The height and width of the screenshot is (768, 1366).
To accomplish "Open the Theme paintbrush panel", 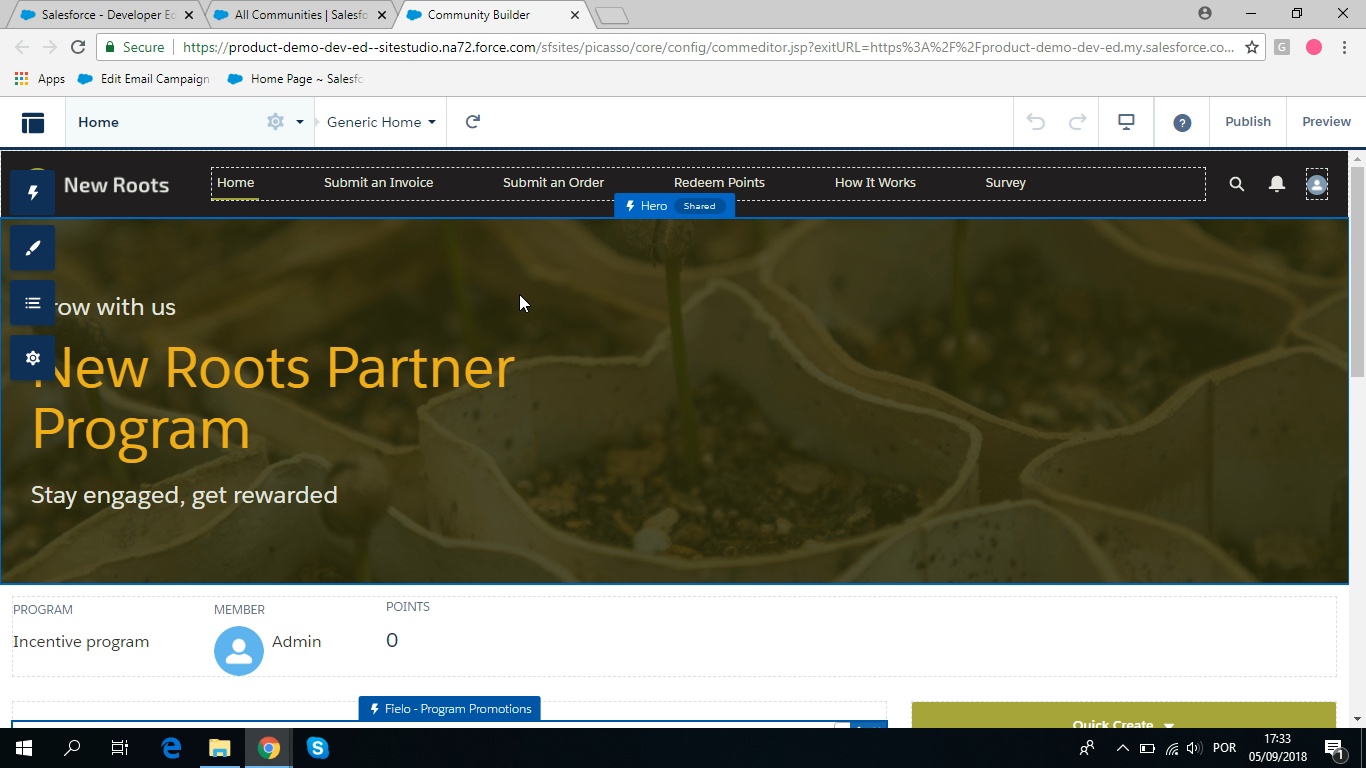I will 33,248.
